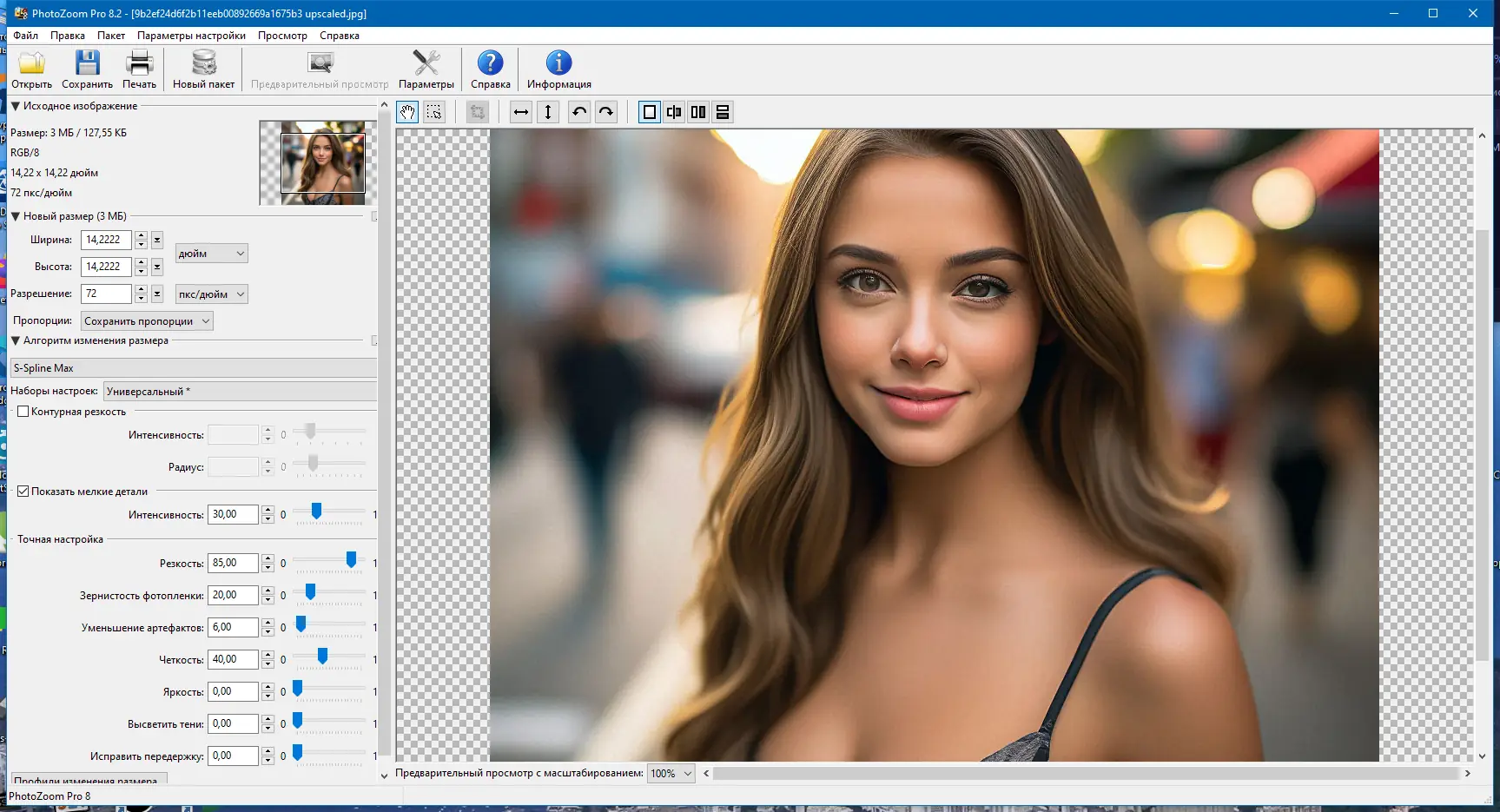
Task: Click the Ширина width input field
Action: click(x=105, y=240)
